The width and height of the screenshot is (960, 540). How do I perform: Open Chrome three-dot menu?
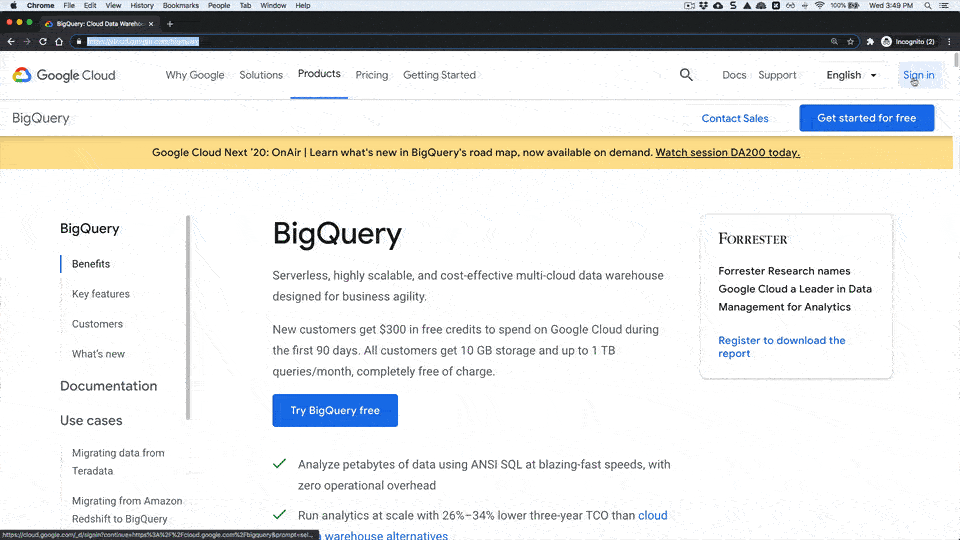tap(949, 42)
